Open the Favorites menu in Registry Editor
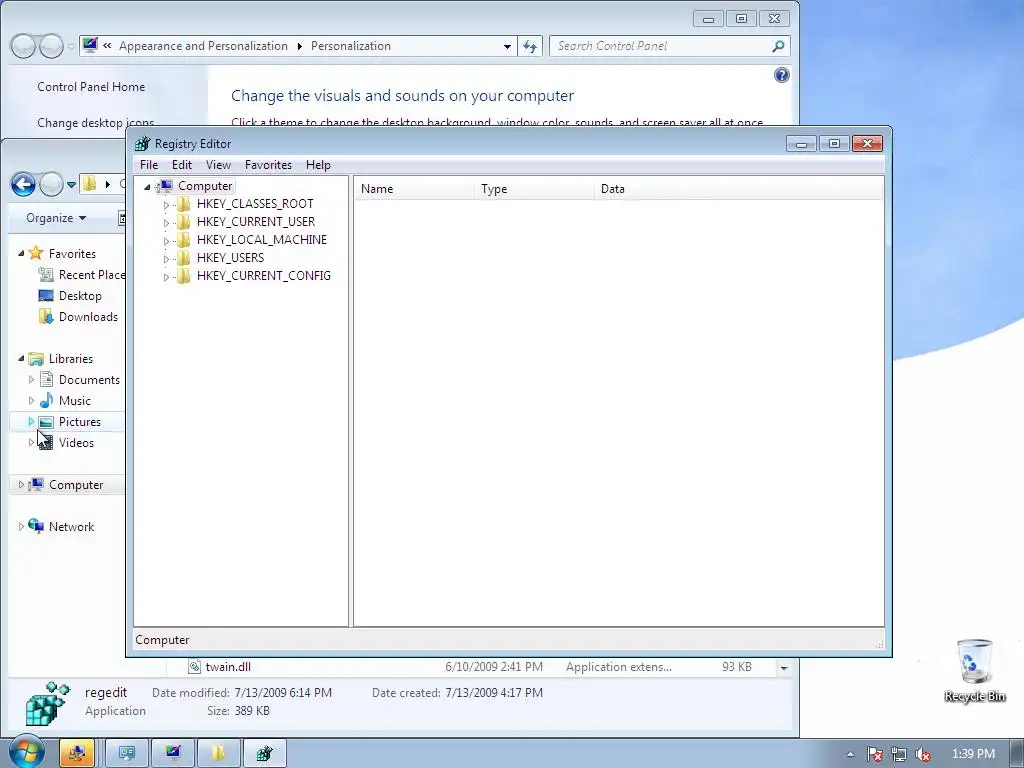Screen dimensions: 1024x768 268,165
